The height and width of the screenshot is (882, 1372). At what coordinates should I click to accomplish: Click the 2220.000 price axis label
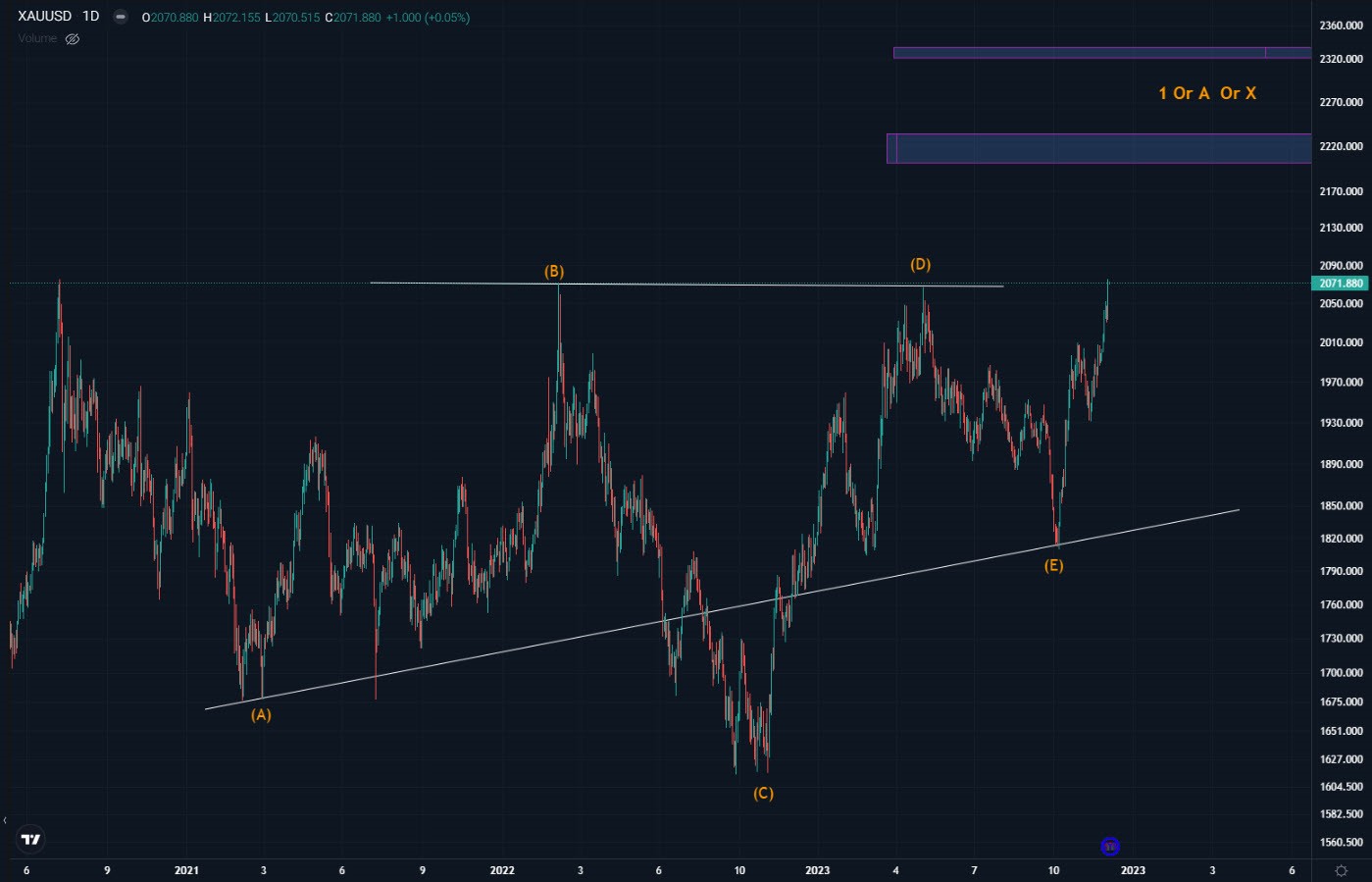(x=1341, y=146)
